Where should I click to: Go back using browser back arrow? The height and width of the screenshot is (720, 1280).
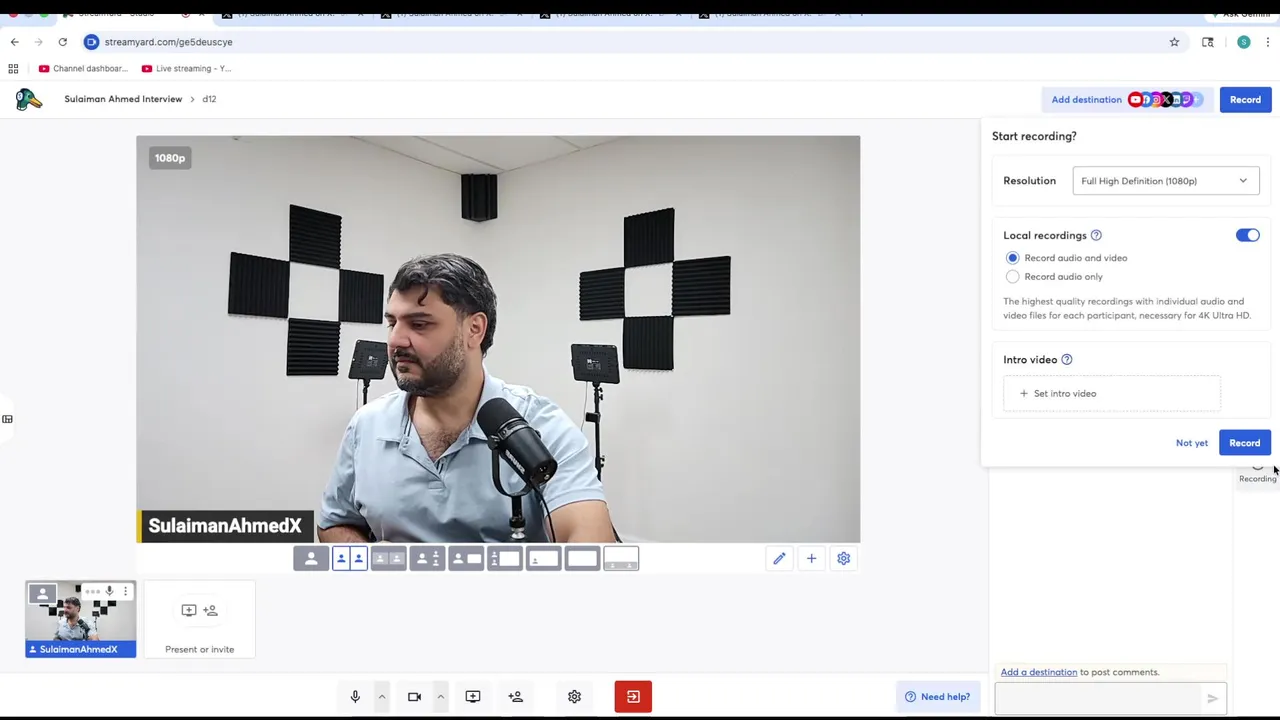pyautogui.click(x=14, y=42)
